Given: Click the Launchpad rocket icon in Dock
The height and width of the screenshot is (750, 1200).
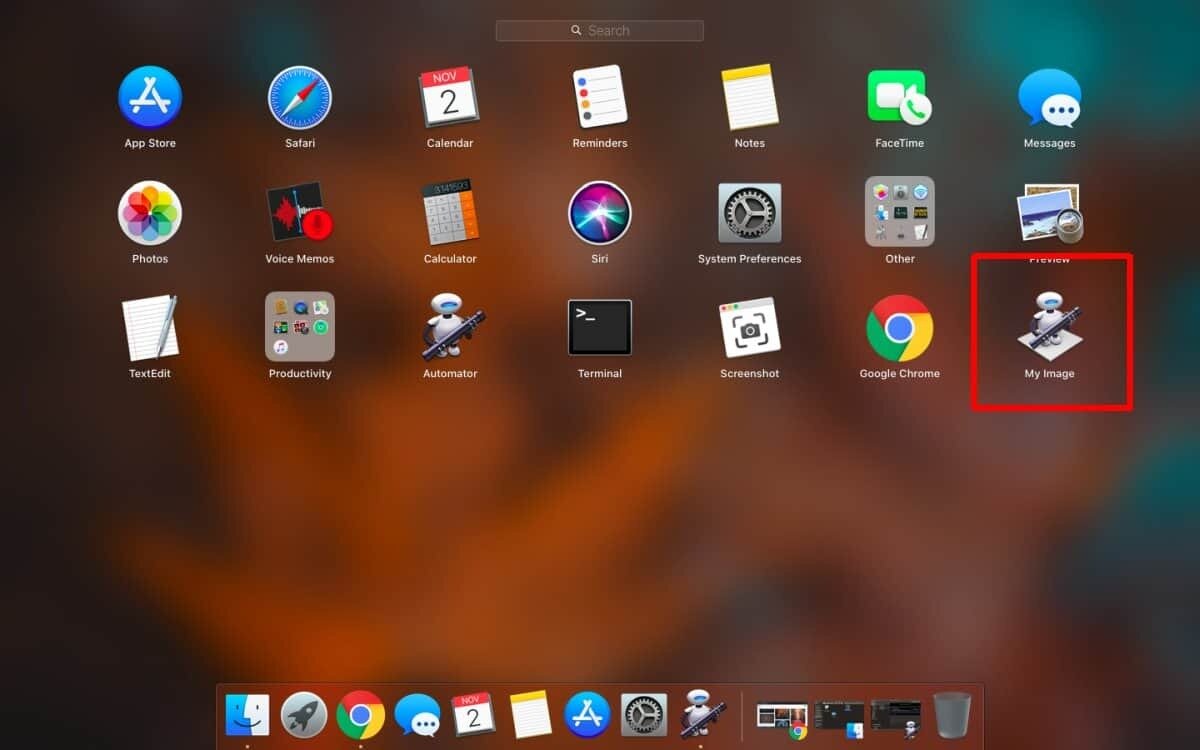Looking at the screenshot, I should coord(304,715).
